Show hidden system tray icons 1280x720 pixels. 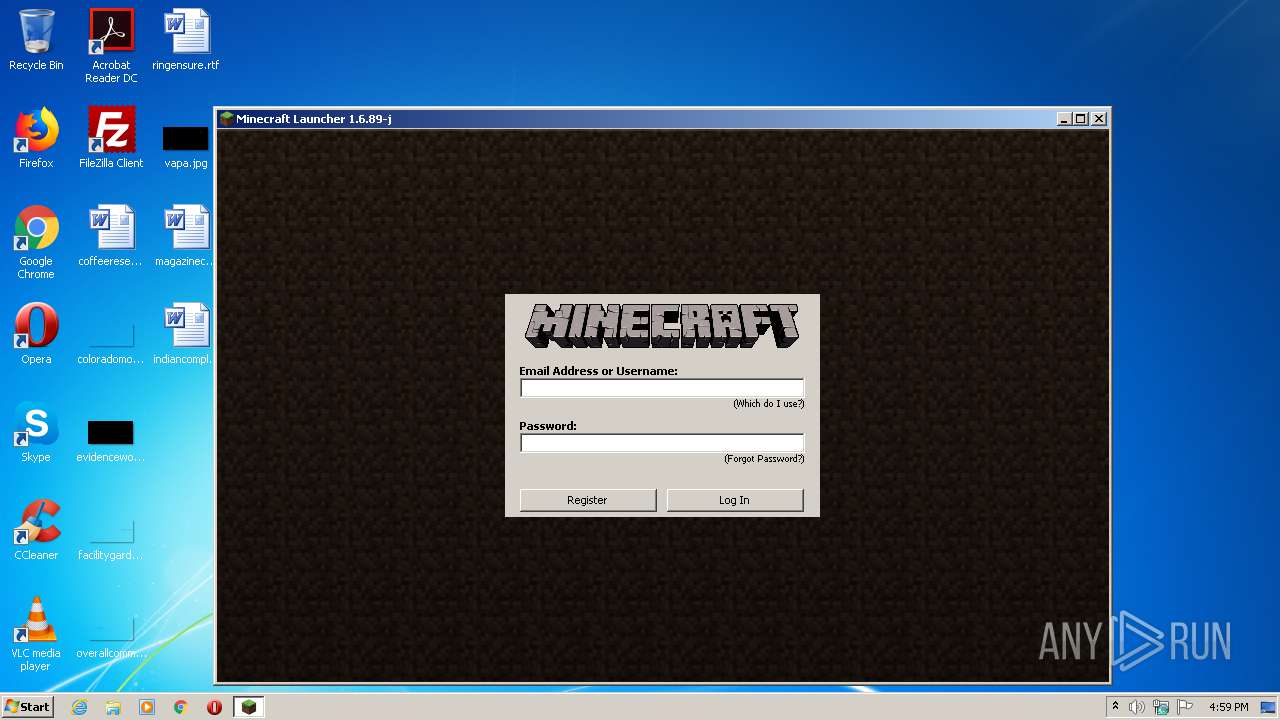click(1117, 707)
